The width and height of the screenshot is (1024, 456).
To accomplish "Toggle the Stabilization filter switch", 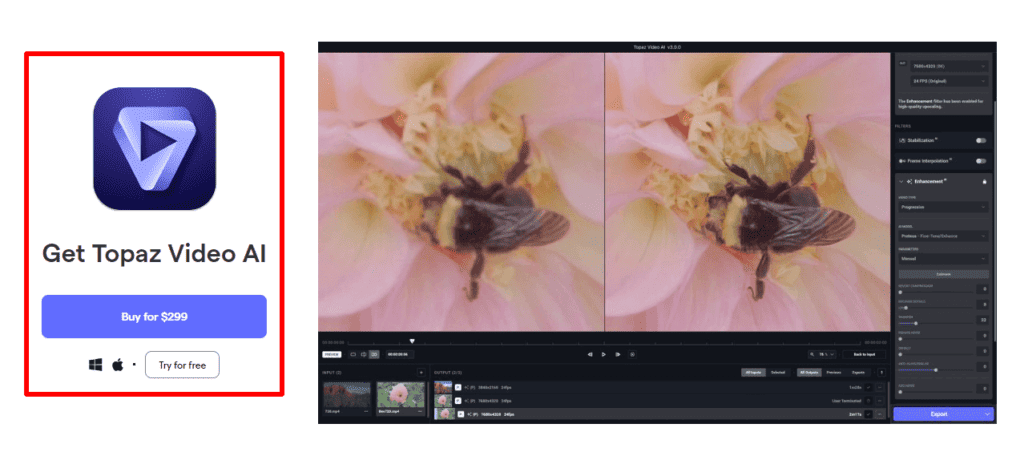I will [981, 140].
